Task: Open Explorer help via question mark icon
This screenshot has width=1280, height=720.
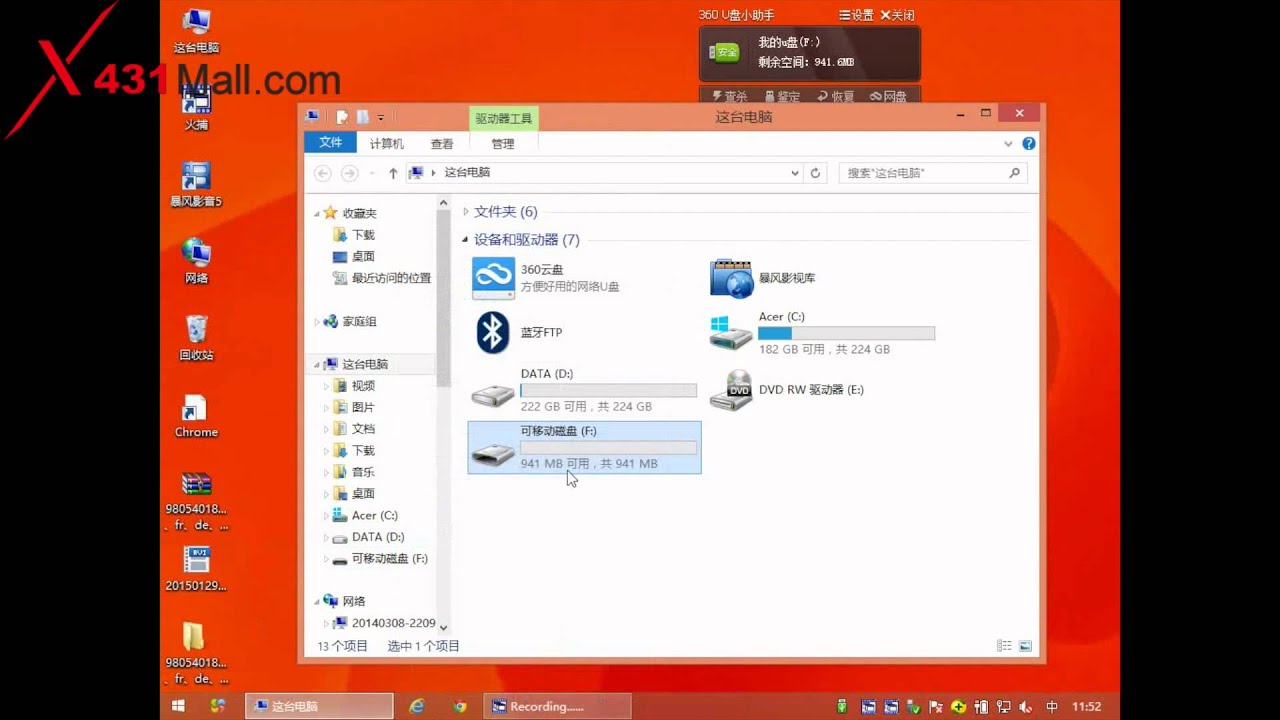Action: pyautogui.click(x=1029, y=144)
